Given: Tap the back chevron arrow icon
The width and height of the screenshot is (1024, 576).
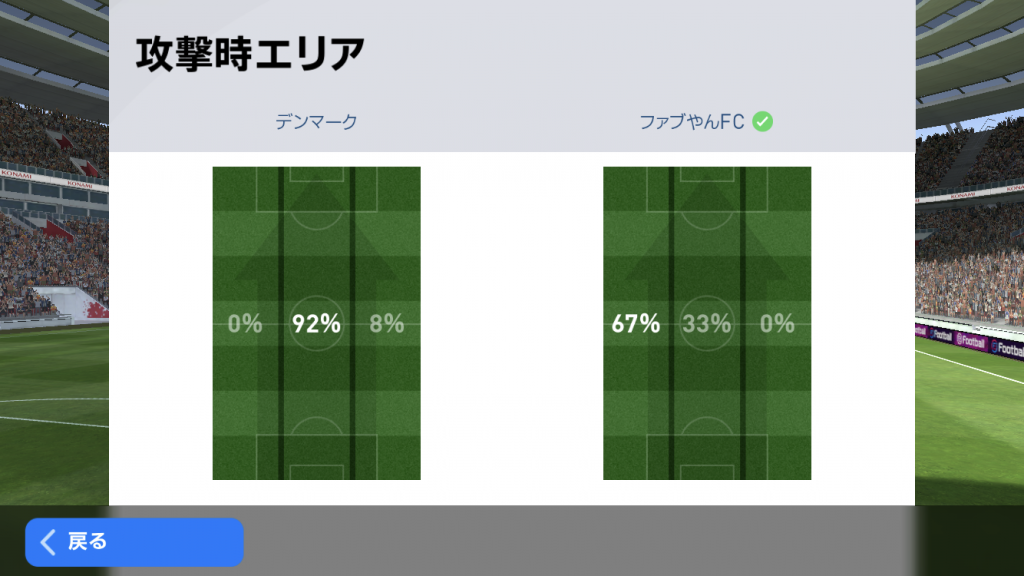Looking at the screenshot, I should pyautogui.click(x=48, y=542).
